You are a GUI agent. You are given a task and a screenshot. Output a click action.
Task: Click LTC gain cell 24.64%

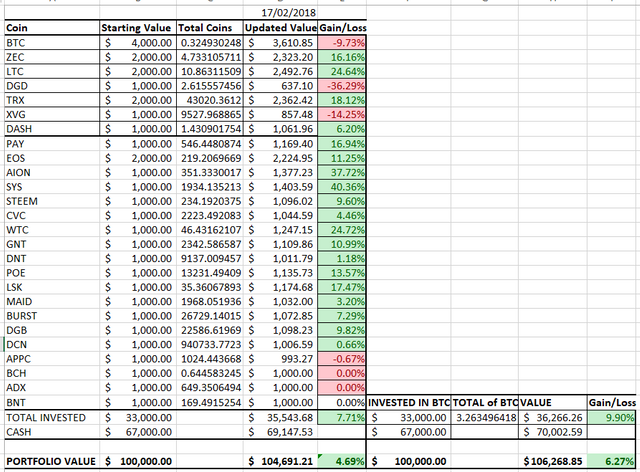[x=342, y=71]
